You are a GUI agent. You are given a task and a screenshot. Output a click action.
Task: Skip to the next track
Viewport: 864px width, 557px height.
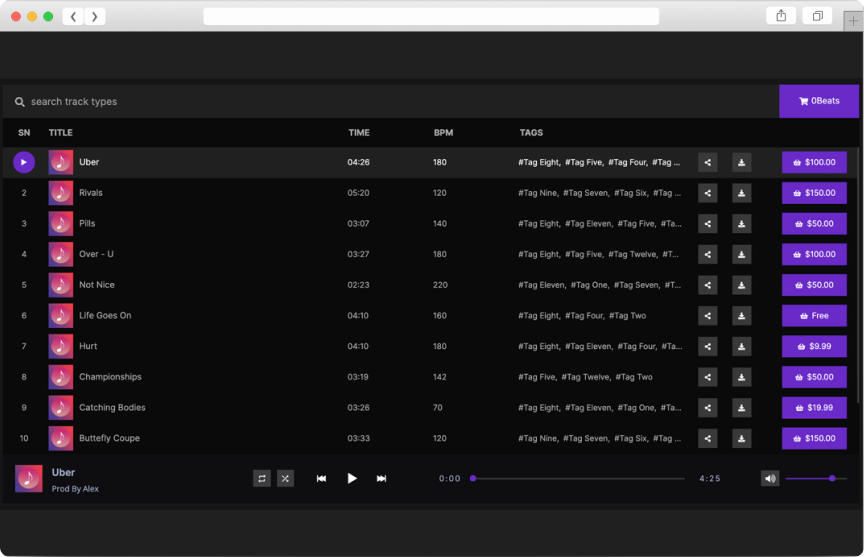coord(381,479)
